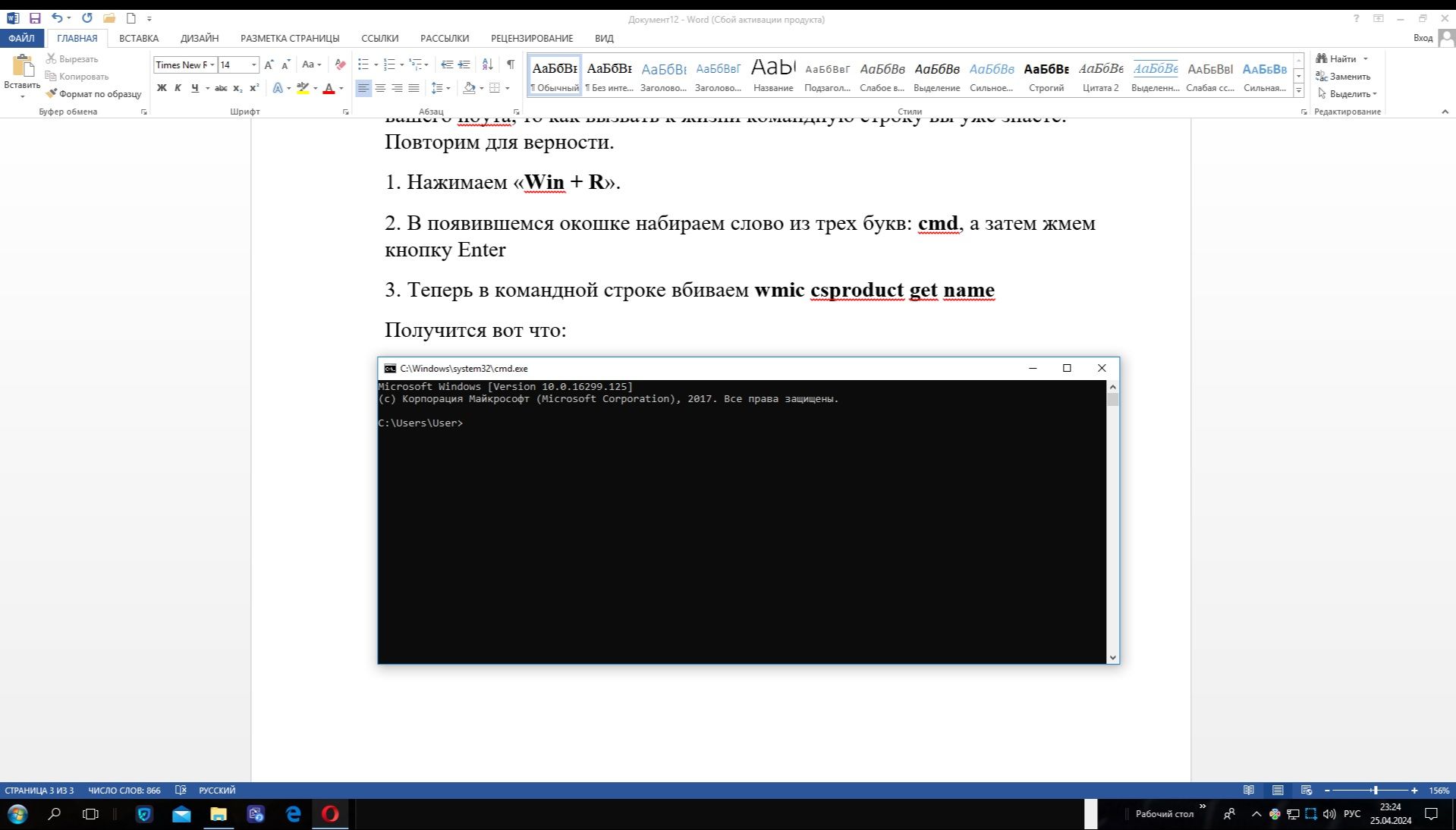Click the Increase Font Size icon
Viewport: 1456px width, 830px height.
[269, 65]
